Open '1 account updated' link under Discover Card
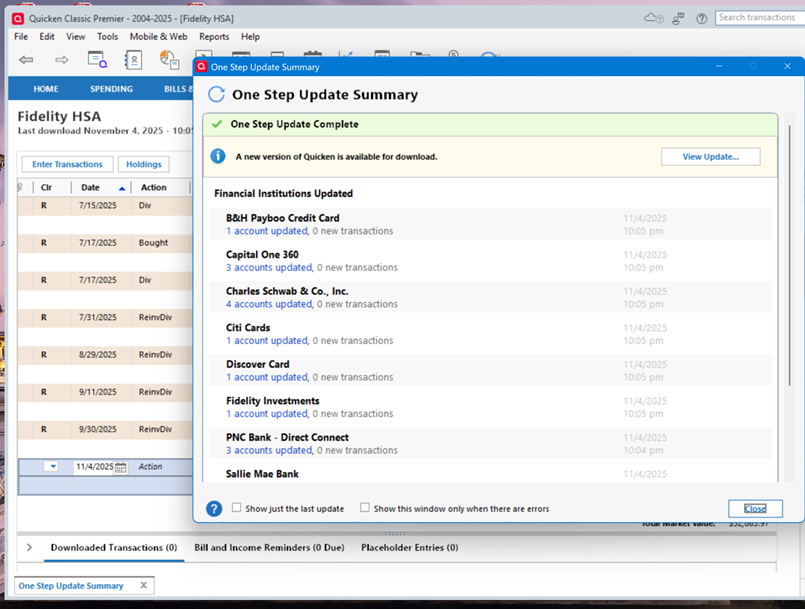805x609 pixels. [267, 377]
